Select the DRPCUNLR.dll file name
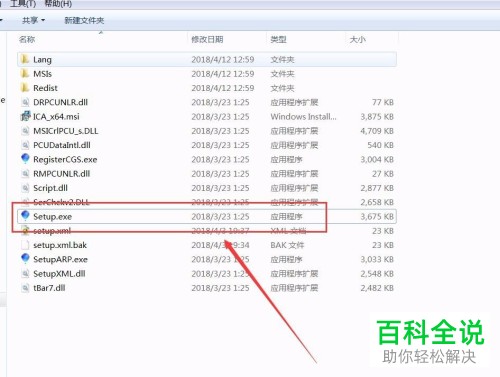Screen dimensions: 500x377 [x=60, y=102]
